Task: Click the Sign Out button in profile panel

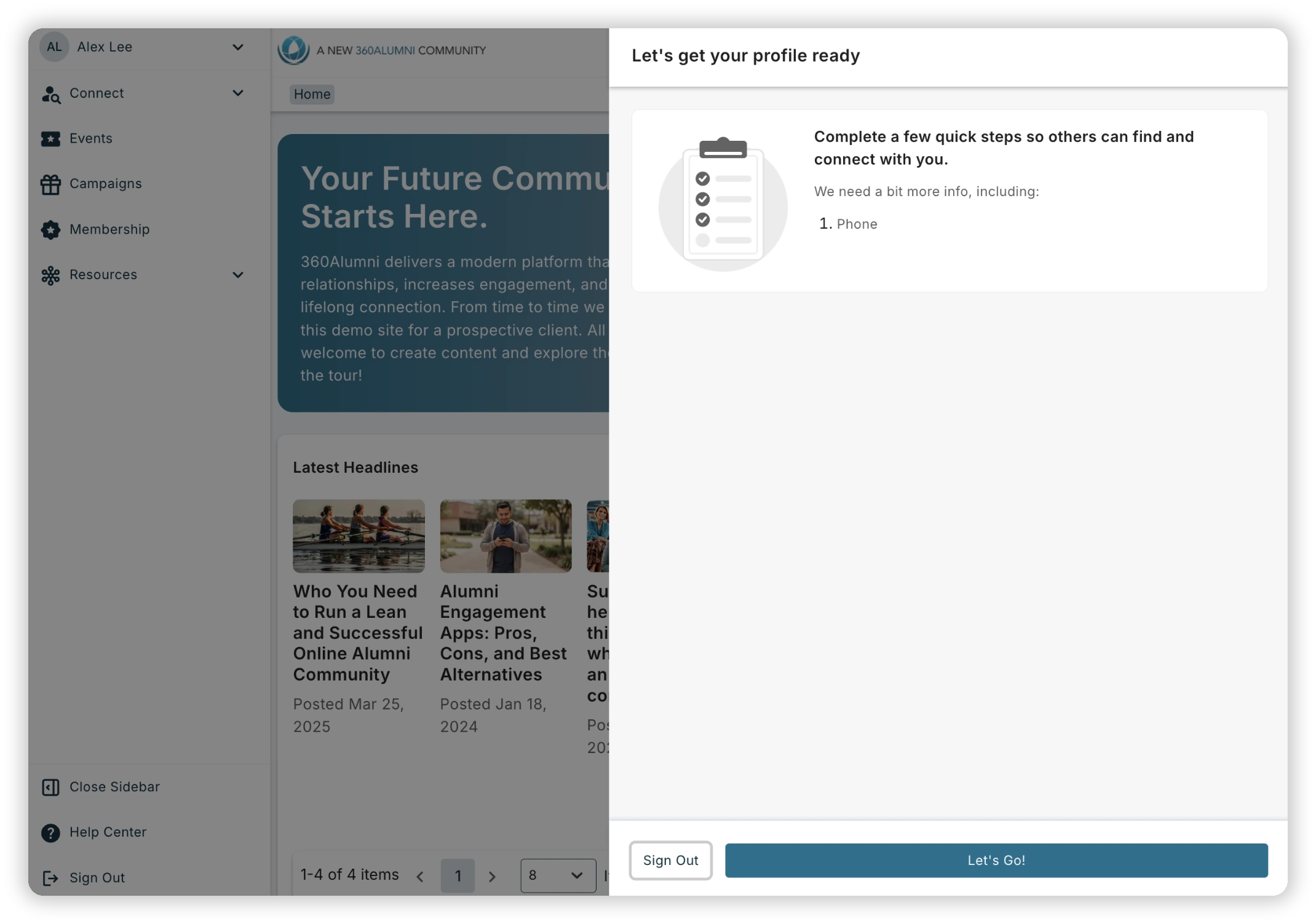Action: coord(671,860)
